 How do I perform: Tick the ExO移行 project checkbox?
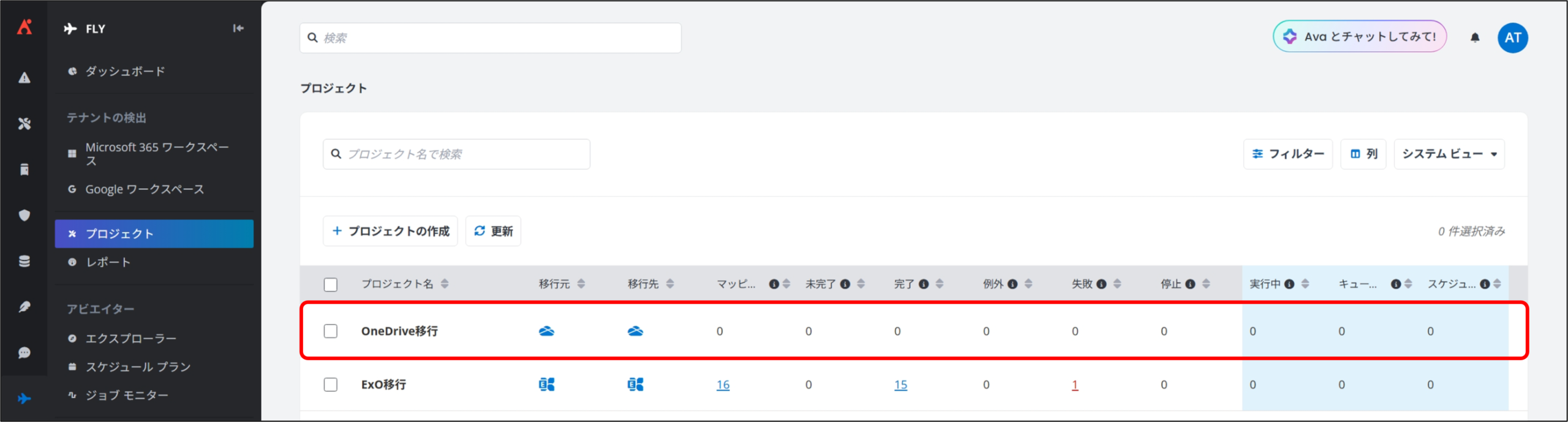331,385
